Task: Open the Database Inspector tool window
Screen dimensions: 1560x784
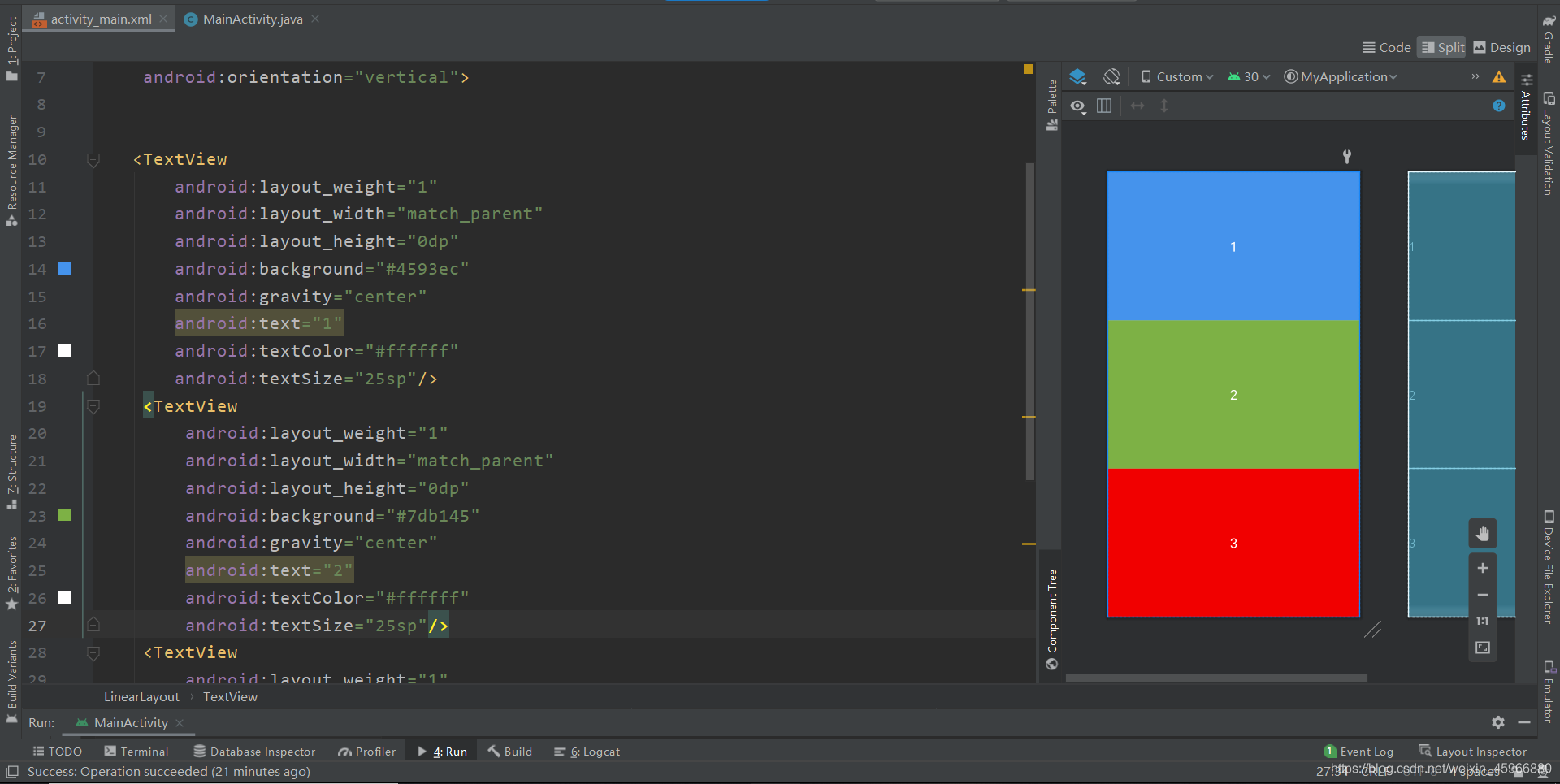Action: (254, 752)
